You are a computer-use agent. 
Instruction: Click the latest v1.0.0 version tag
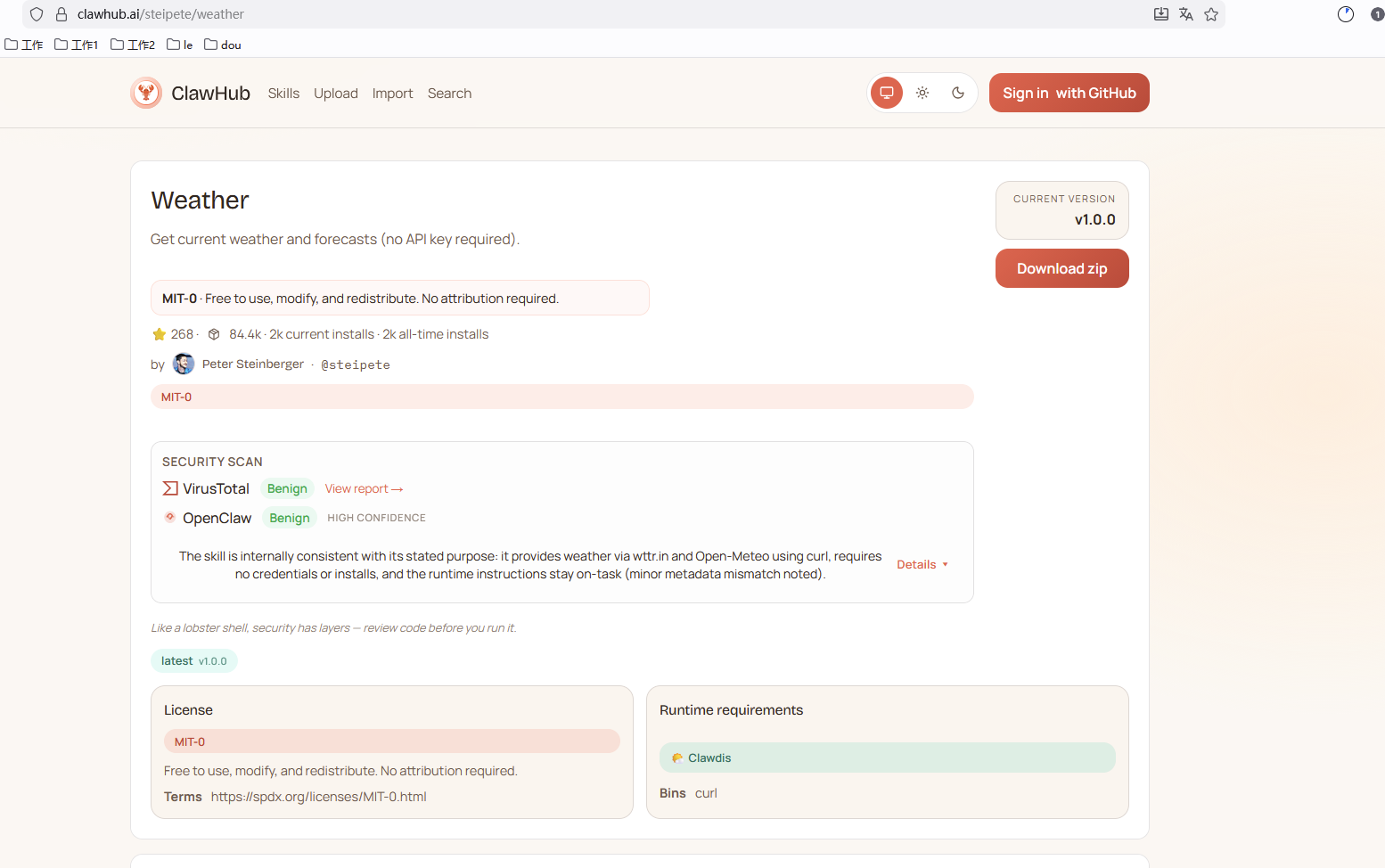coord(194,661)
